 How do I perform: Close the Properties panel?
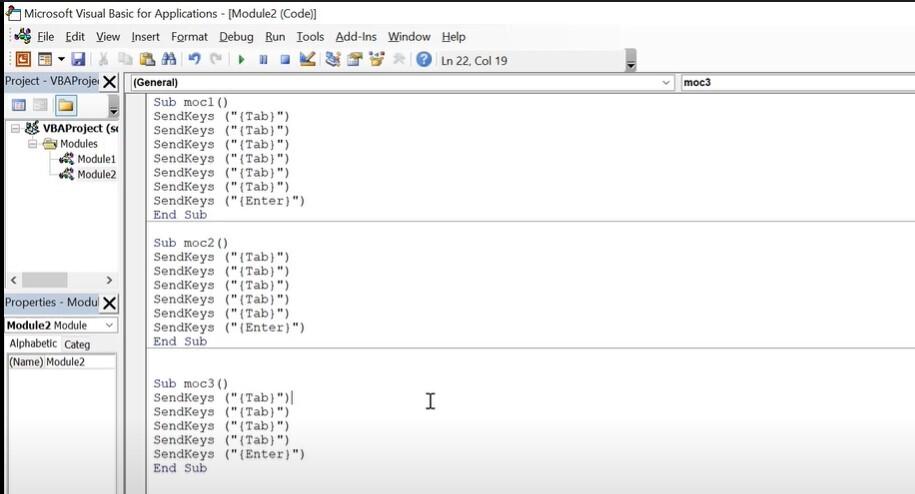pos(109,303)
